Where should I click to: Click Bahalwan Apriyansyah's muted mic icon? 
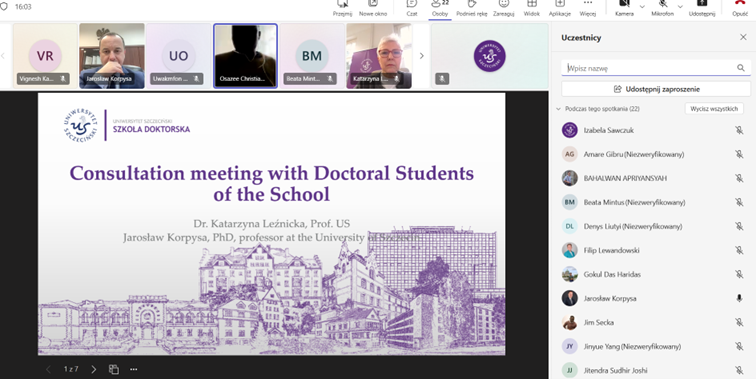click(x=739, y=178)
